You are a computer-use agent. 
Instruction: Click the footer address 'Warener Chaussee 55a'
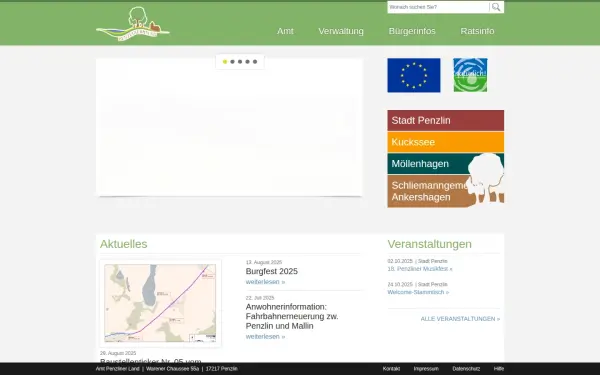click(172, 369)
